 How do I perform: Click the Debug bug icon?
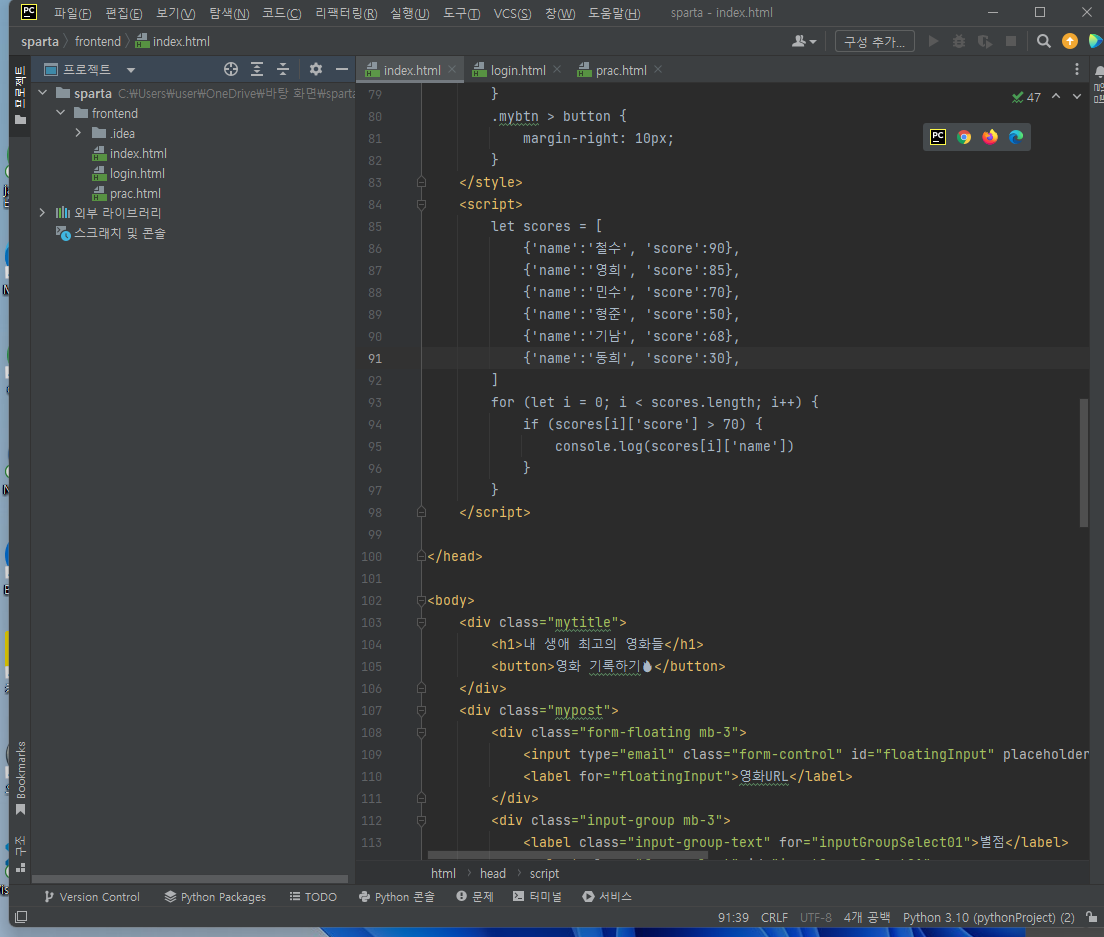959,42
